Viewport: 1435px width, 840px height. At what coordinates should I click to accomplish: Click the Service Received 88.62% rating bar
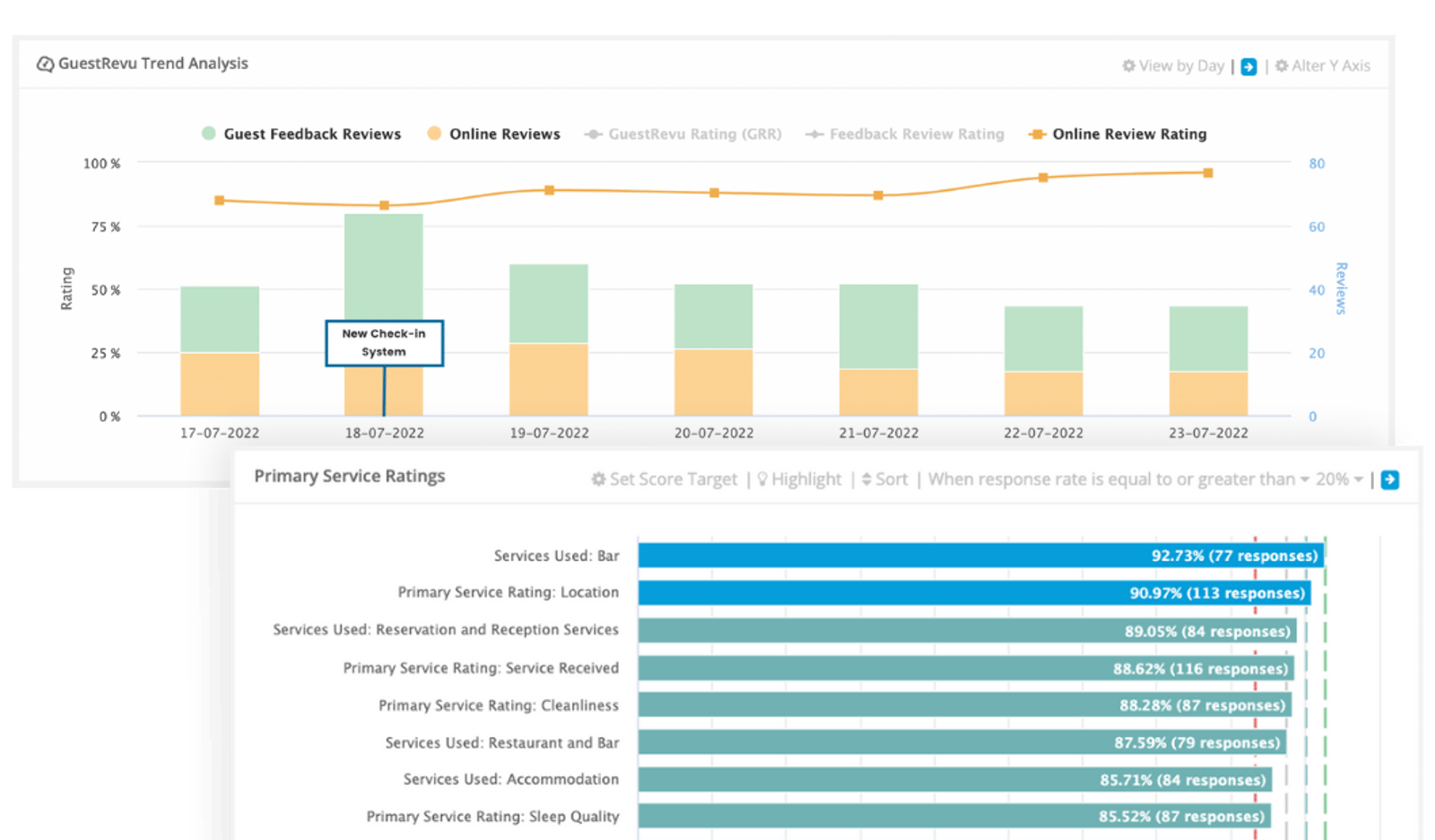click(x=966, y=669)
